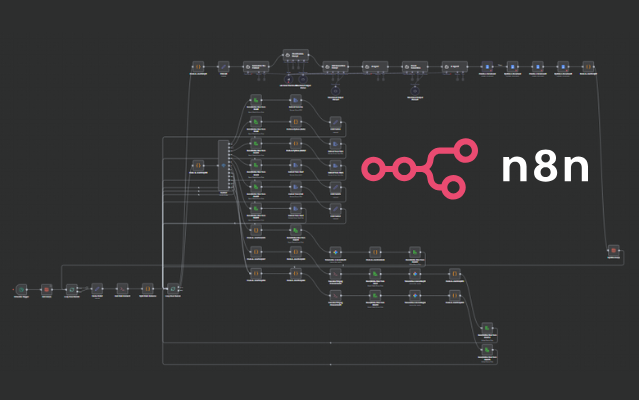Screen dimensions: 639x400
Task: Select the first orange node in top row
Action: (198, 66)
